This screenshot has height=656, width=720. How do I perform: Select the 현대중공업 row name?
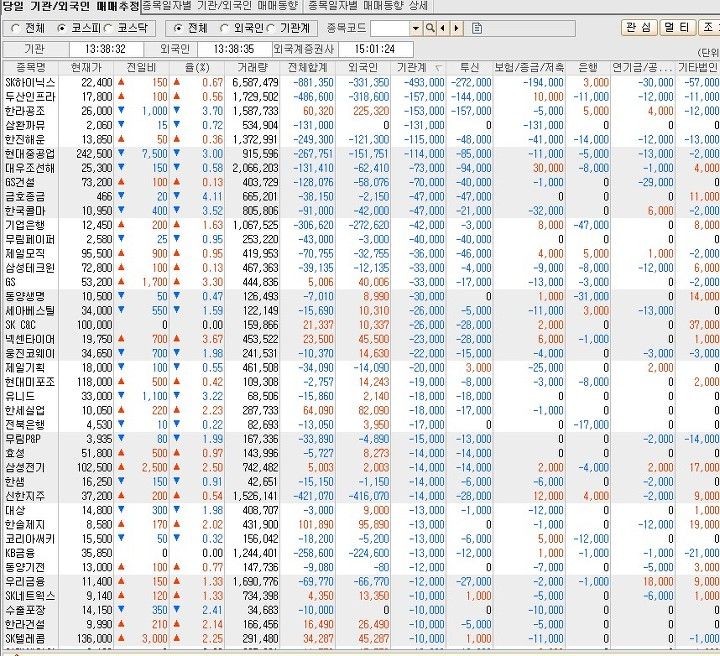pyautogui.click(x=30, y=154)
